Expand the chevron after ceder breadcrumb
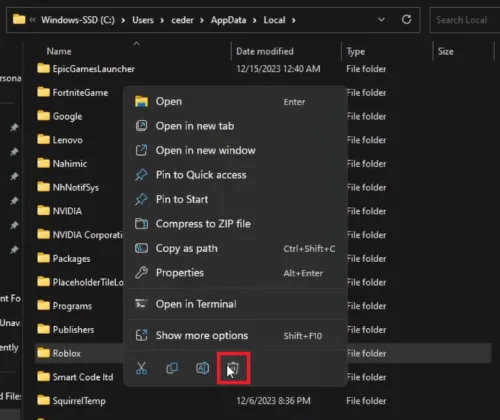Screen dimensions: 500x420 [202, 20]
